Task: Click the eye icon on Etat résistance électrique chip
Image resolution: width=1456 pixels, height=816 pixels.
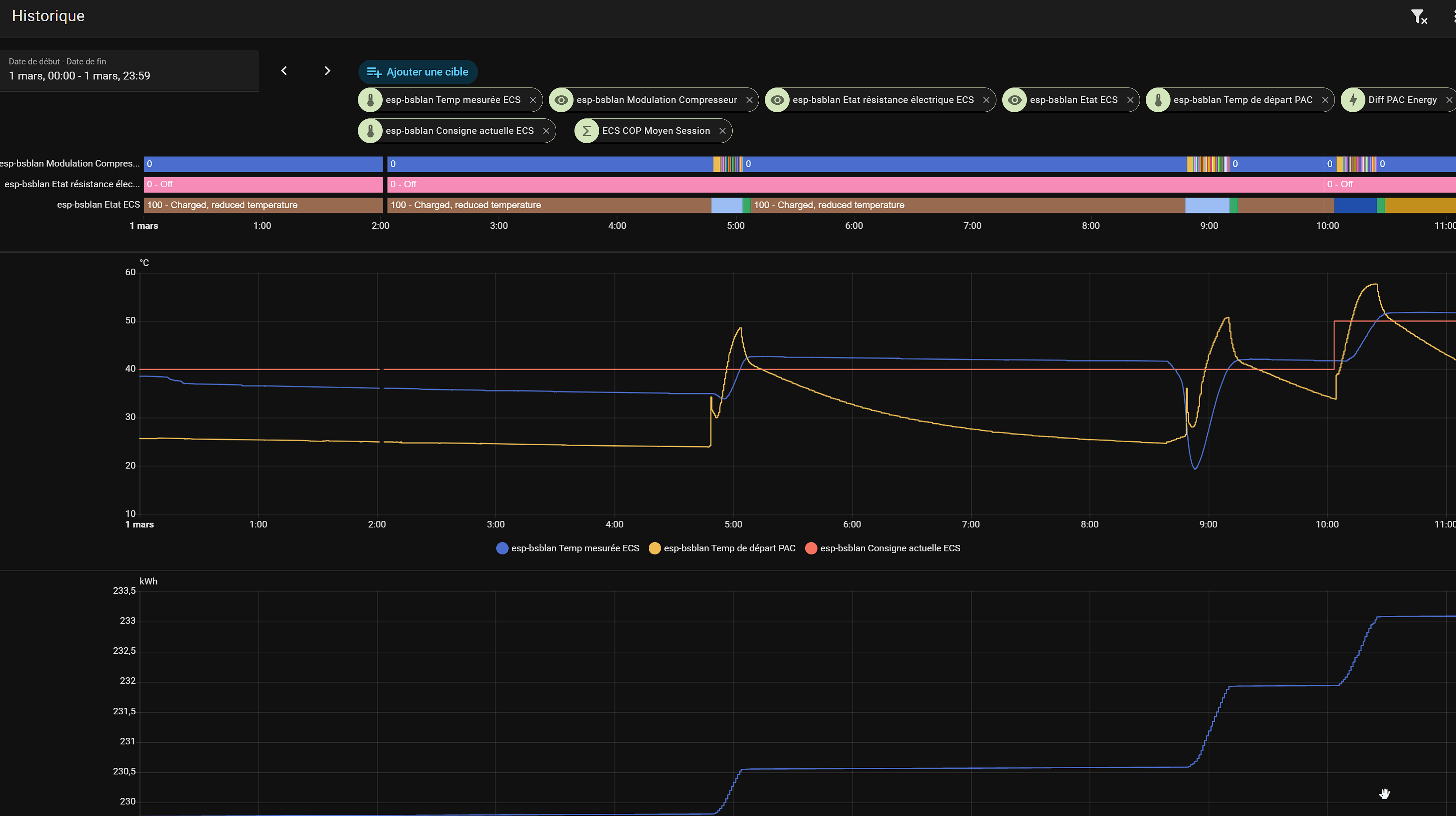Action: pyautogui.click(x=777, y=100)
